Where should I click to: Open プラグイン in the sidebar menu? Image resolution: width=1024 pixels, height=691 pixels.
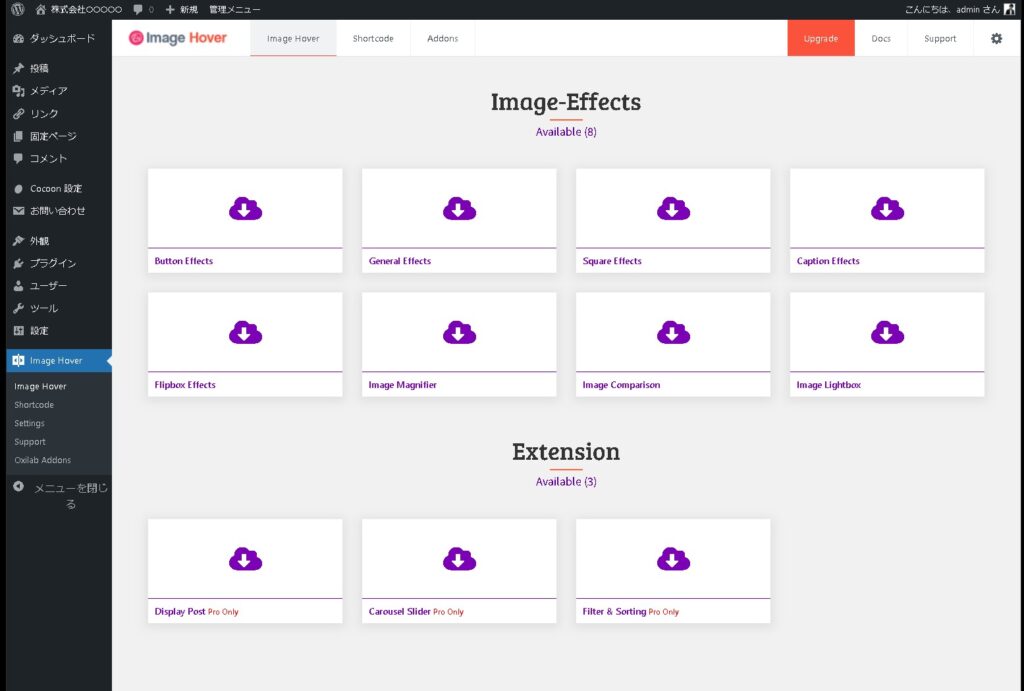52,263
